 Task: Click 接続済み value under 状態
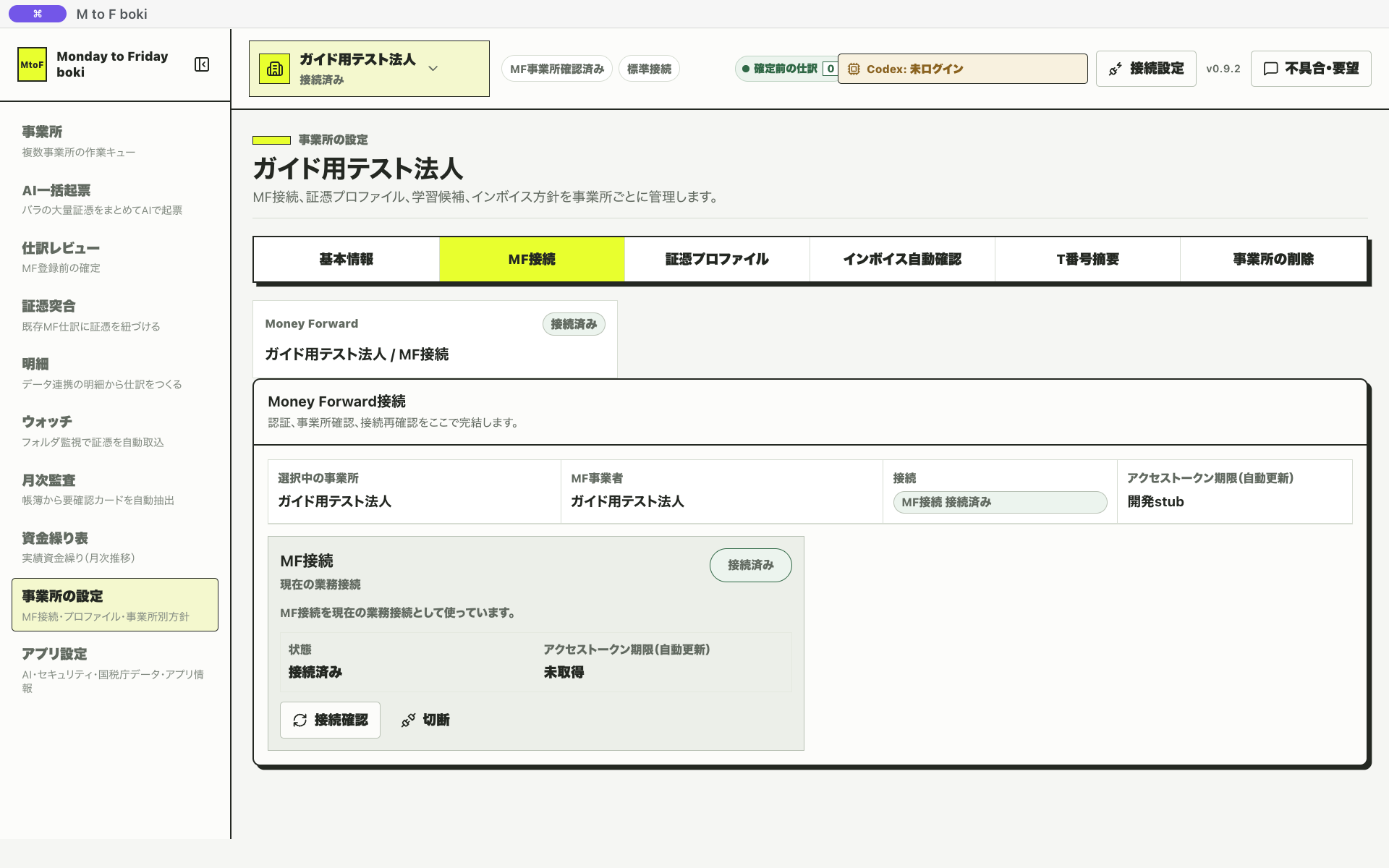click(x=315, y=672)
